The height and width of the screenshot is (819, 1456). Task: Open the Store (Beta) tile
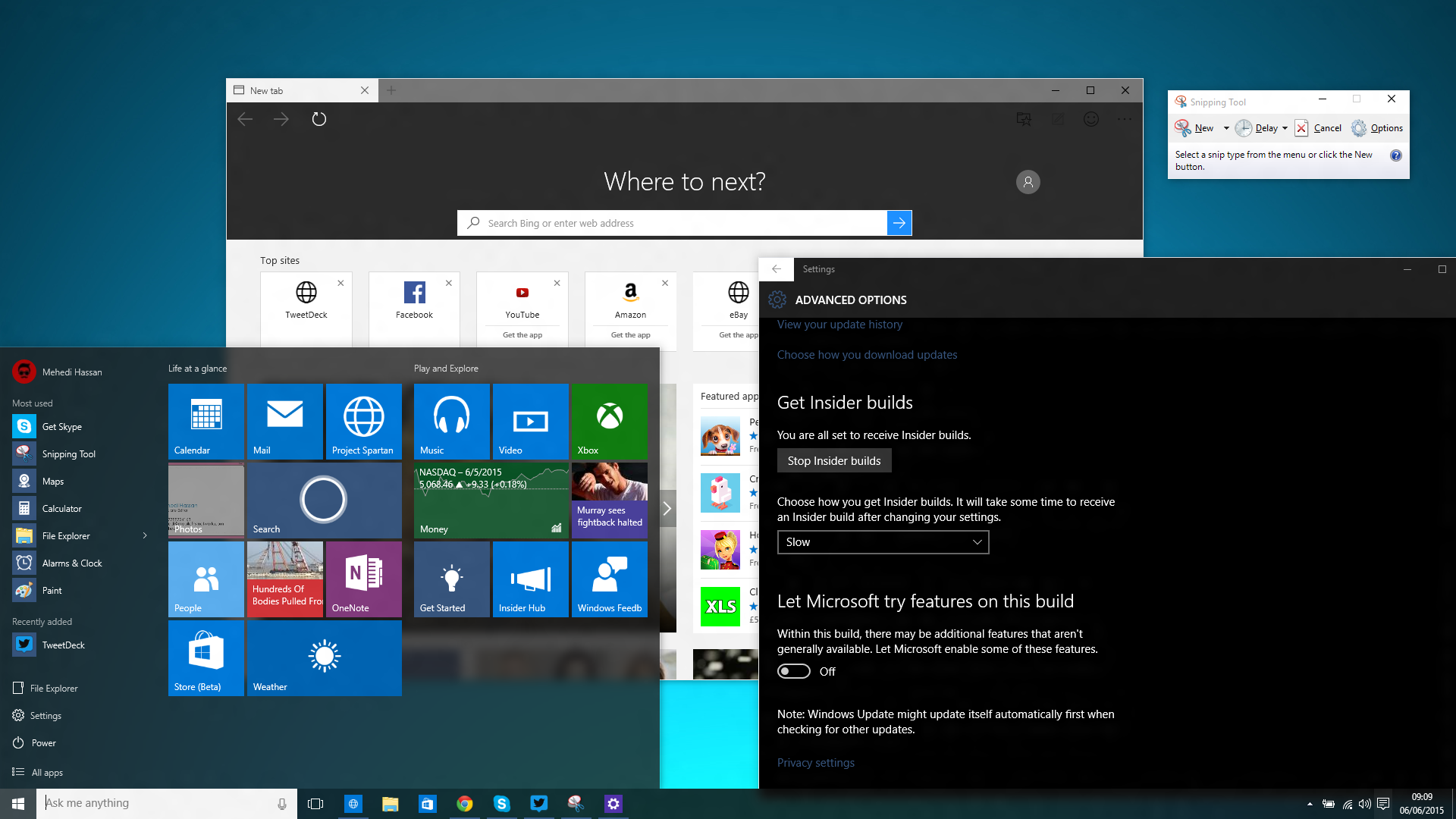coord(206,657)
